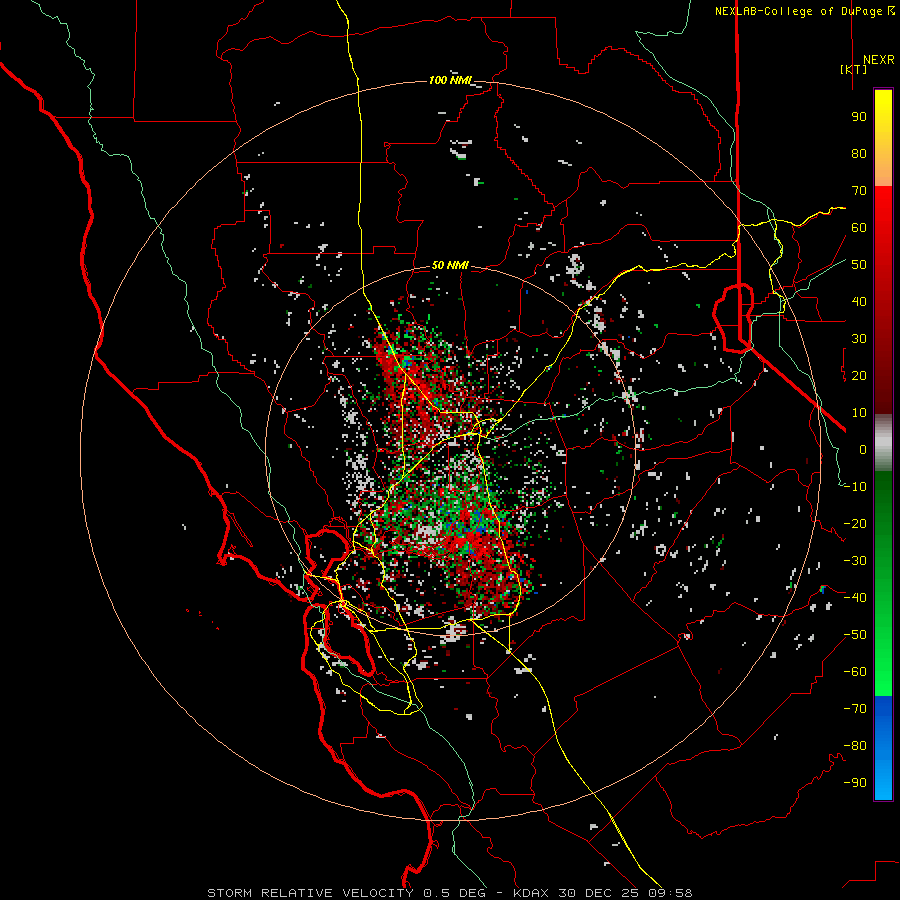
Task: Click the -10 value on the scale
Action: (x=855, y=487)
